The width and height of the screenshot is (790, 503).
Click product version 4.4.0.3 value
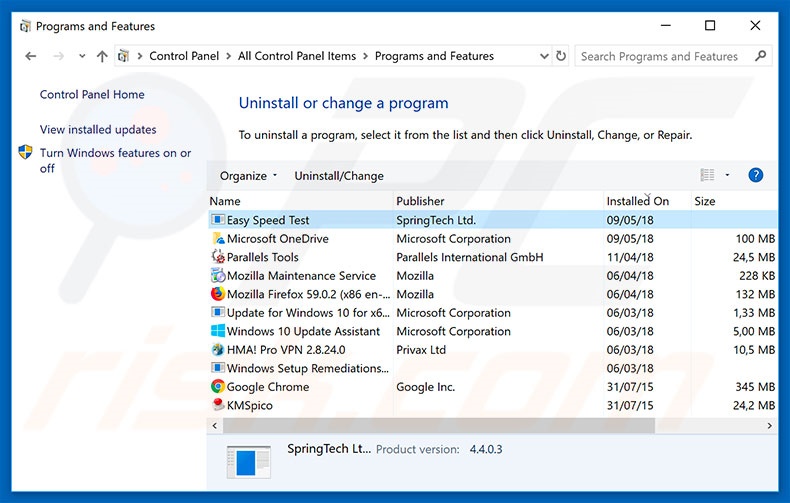(x=486, y=449)
